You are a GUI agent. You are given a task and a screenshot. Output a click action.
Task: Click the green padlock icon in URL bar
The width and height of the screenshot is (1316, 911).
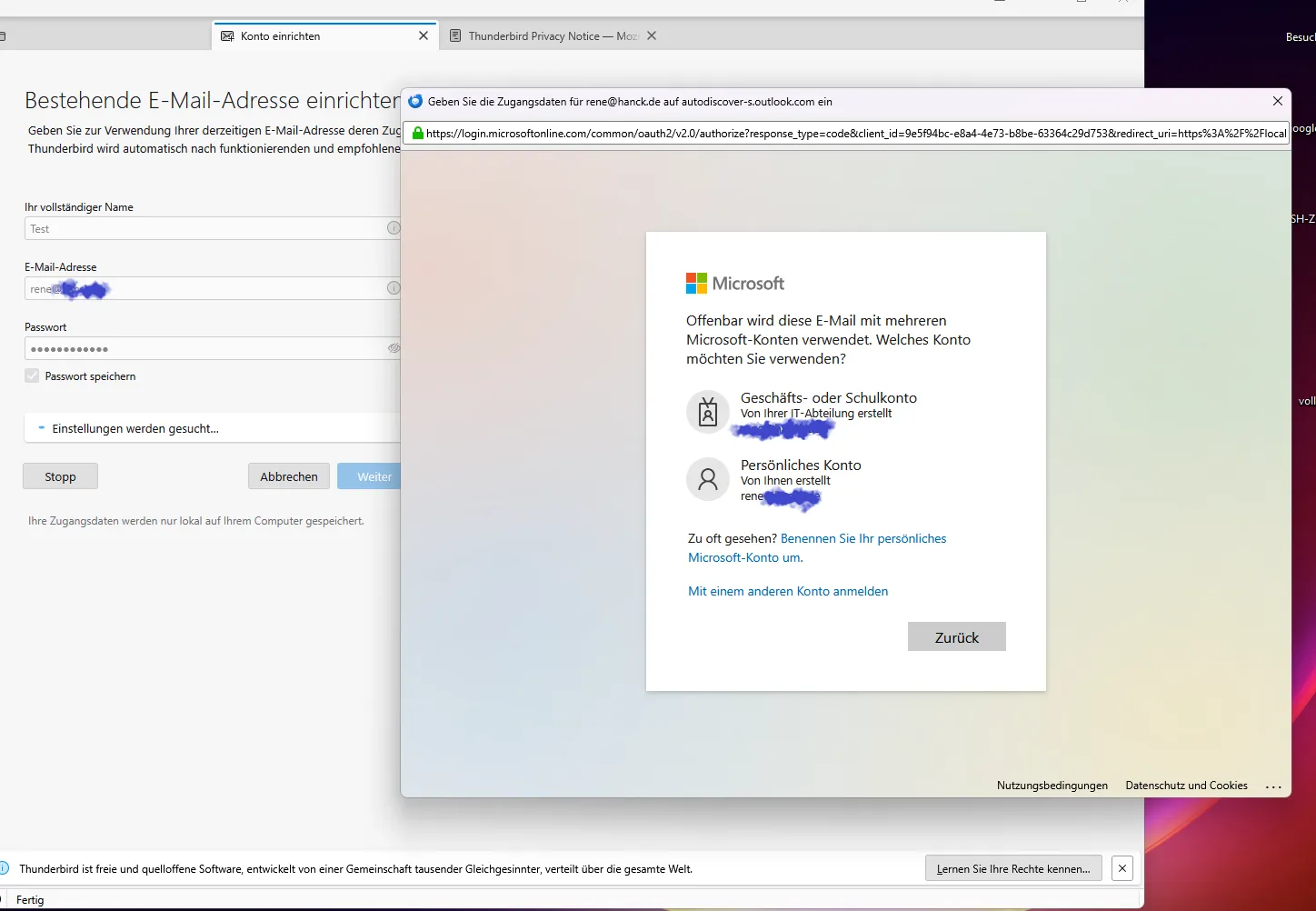point(417,133)
